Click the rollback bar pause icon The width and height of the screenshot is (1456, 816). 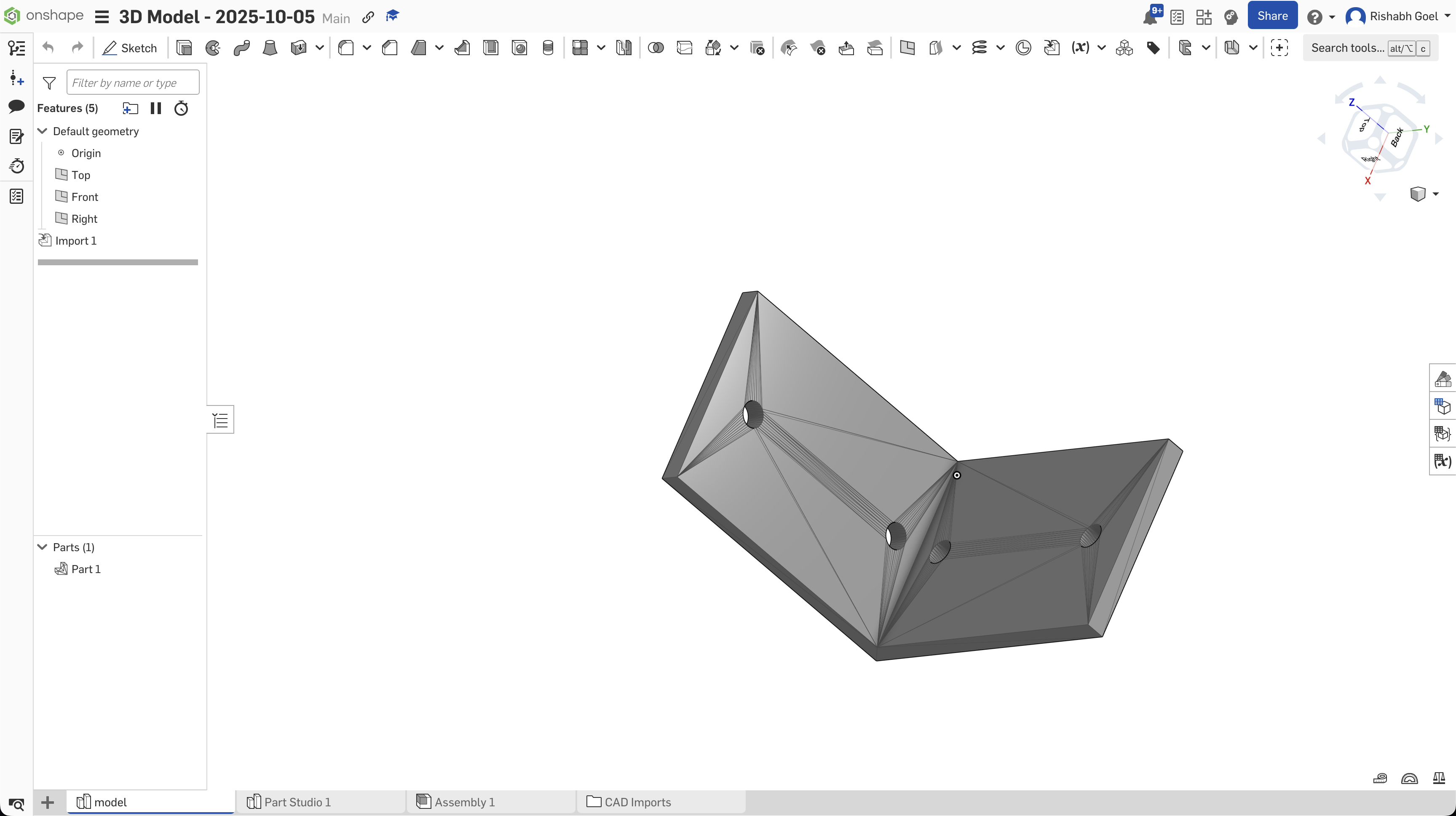coord(156,109)
